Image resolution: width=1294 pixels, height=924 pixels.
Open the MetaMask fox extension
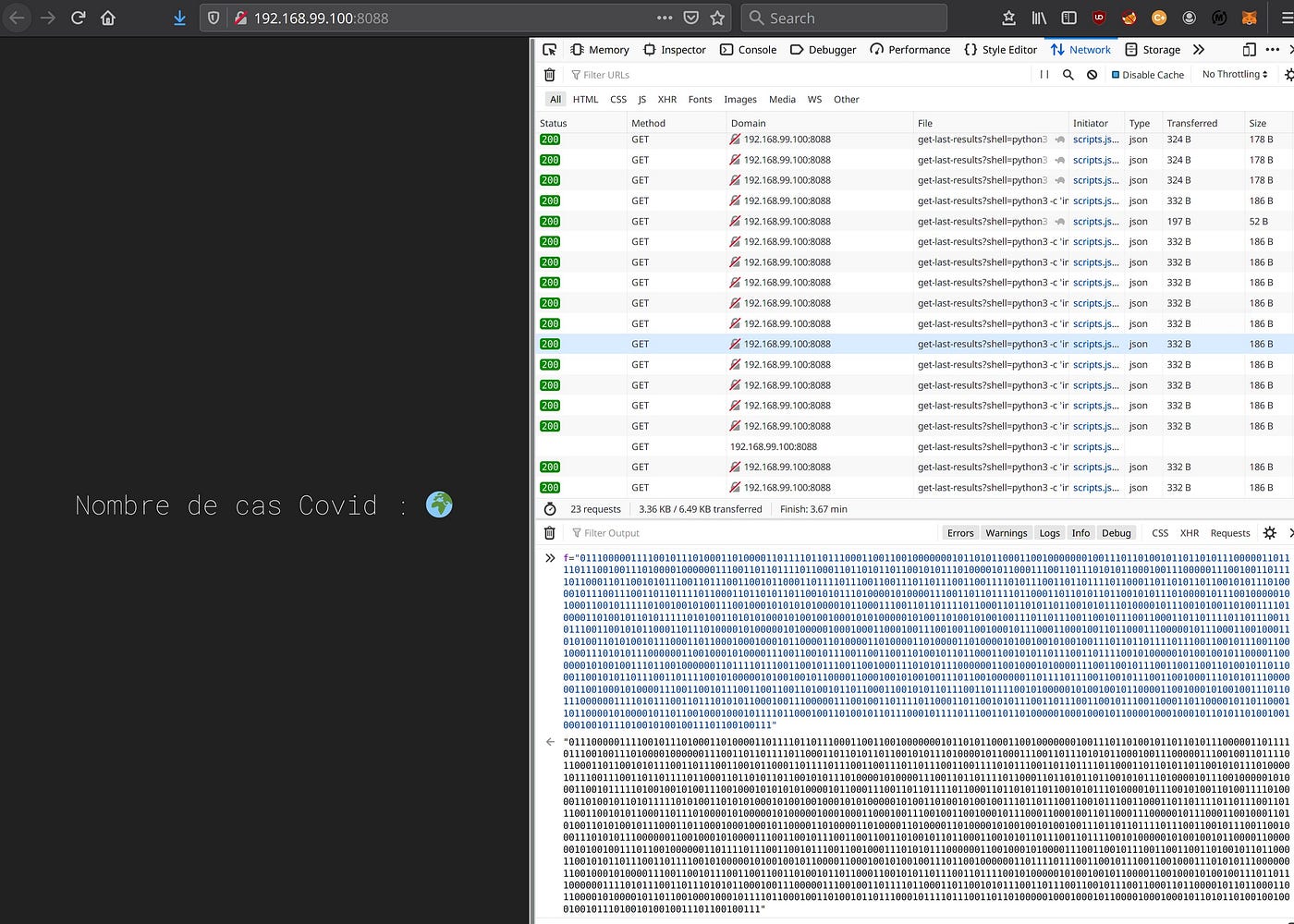coord(1249,18)
